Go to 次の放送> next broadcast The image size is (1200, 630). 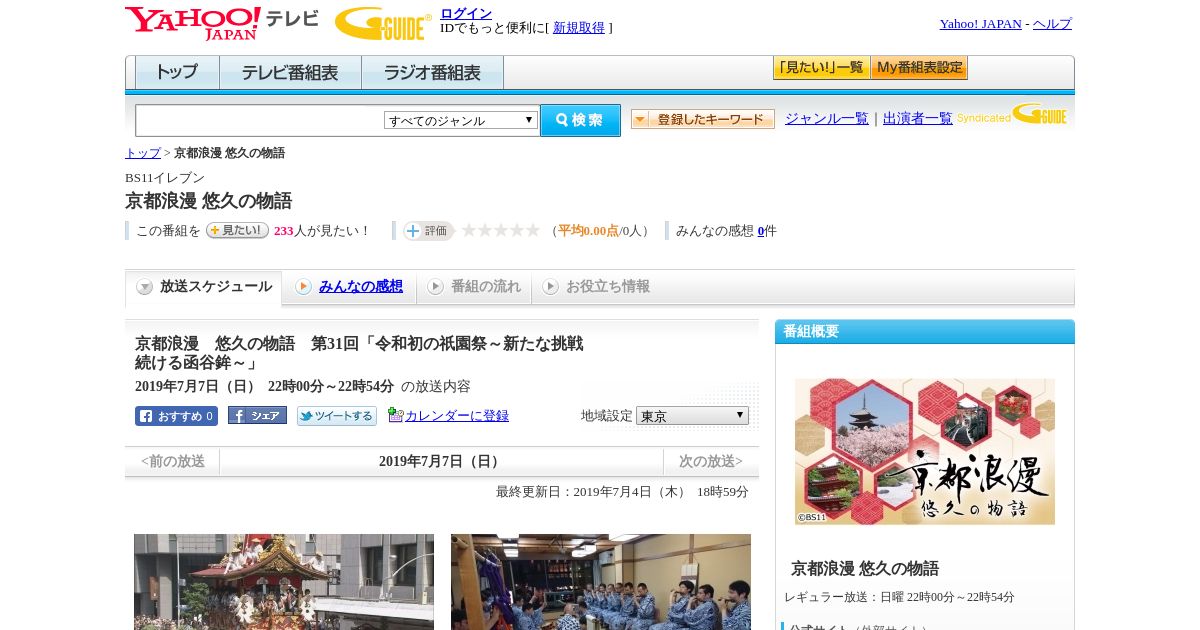tap(711, 462)
